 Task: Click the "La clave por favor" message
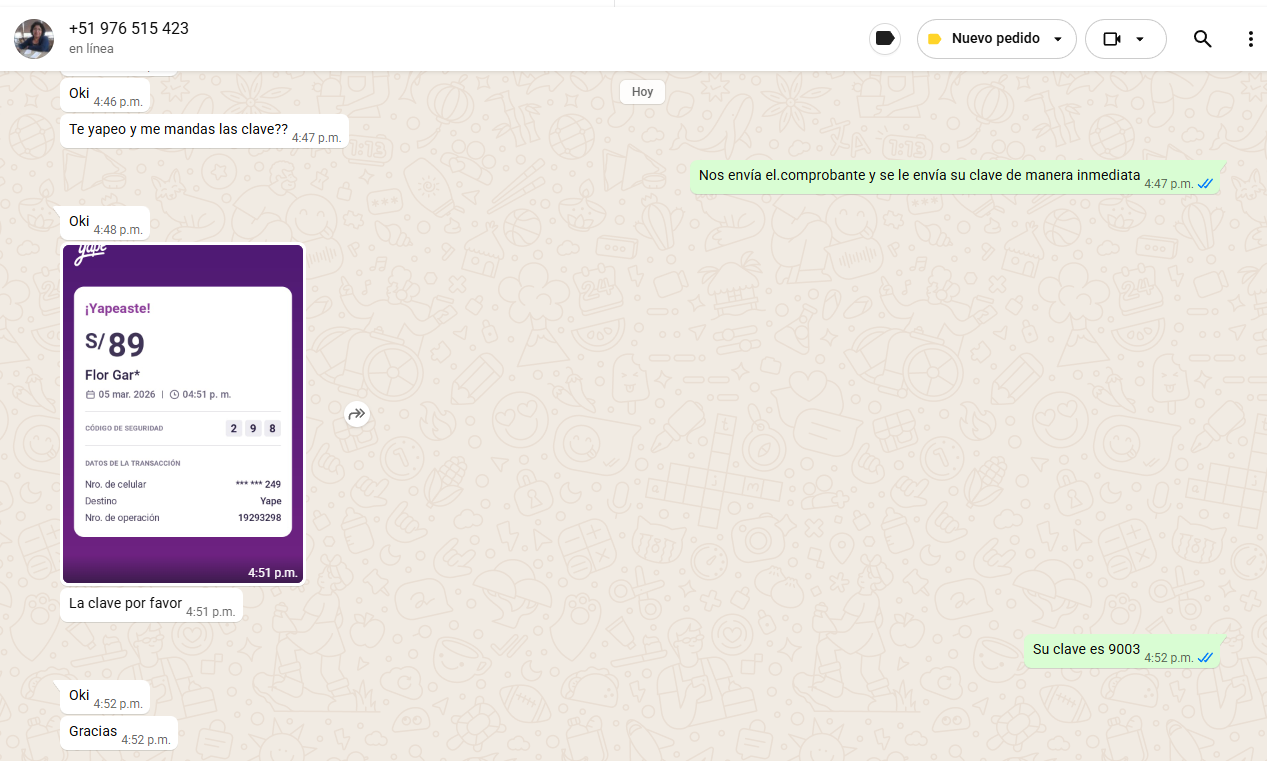pos(126,603)
